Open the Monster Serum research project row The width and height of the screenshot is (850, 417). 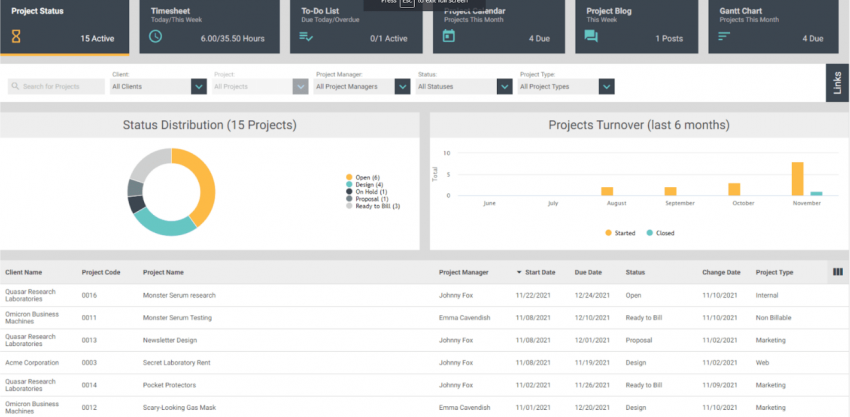click(x=179, y=296)
